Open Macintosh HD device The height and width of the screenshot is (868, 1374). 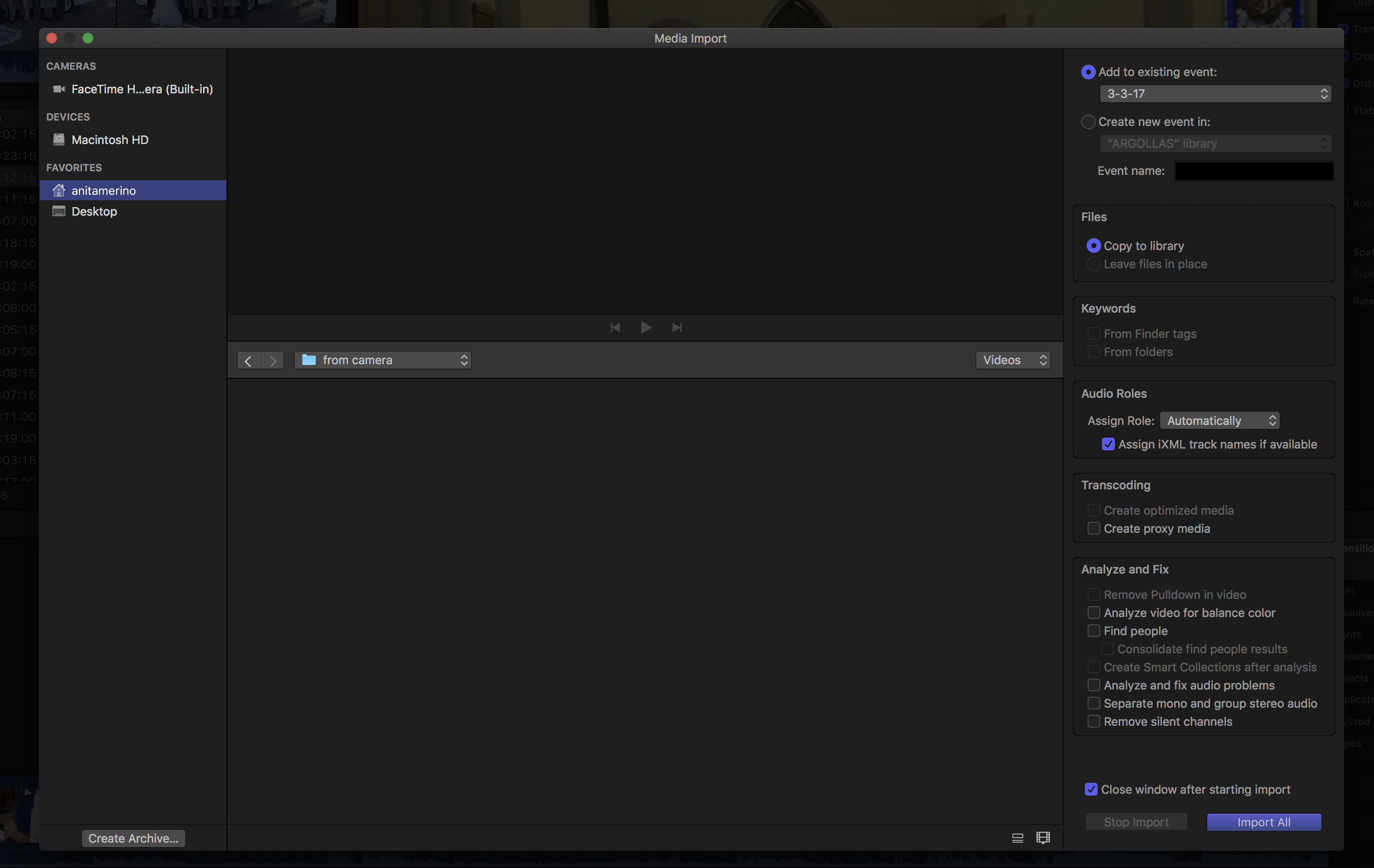110,140
